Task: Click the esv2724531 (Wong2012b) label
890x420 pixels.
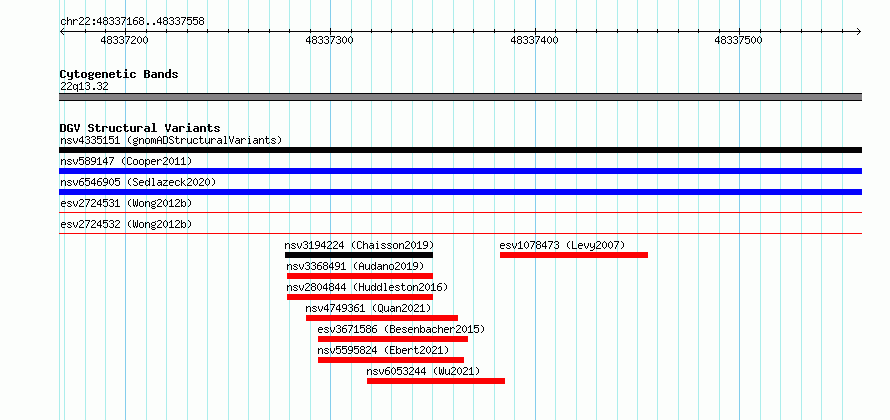Action: 126,203
